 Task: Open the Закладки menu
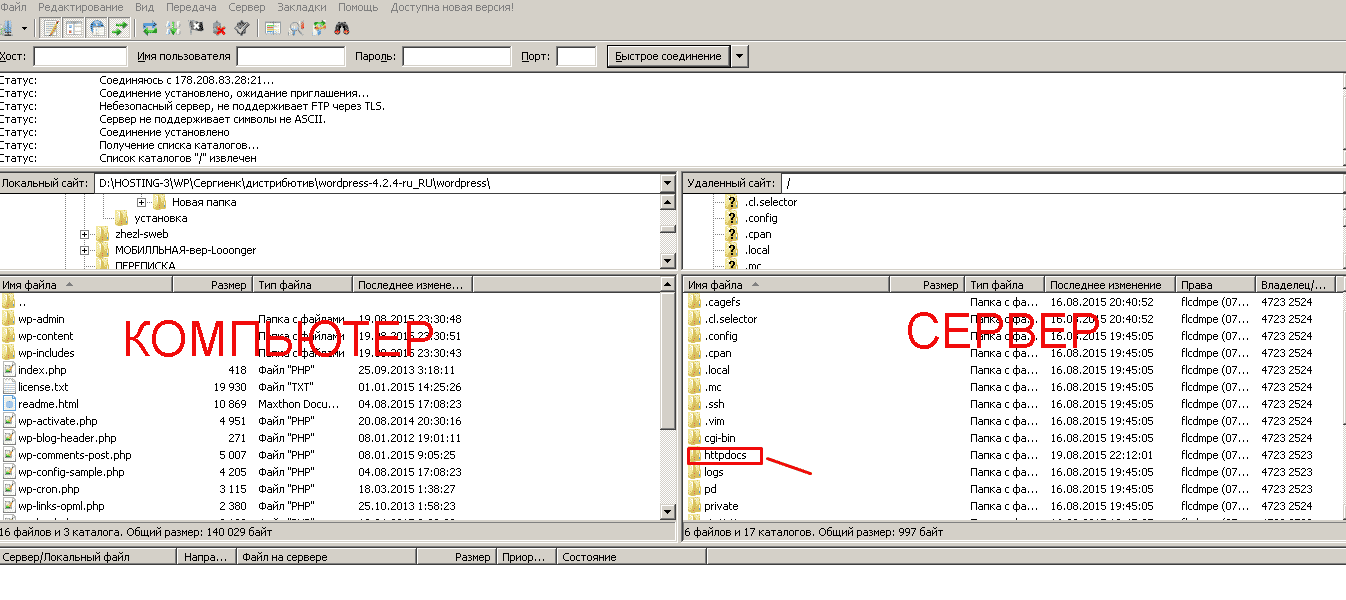301,7
